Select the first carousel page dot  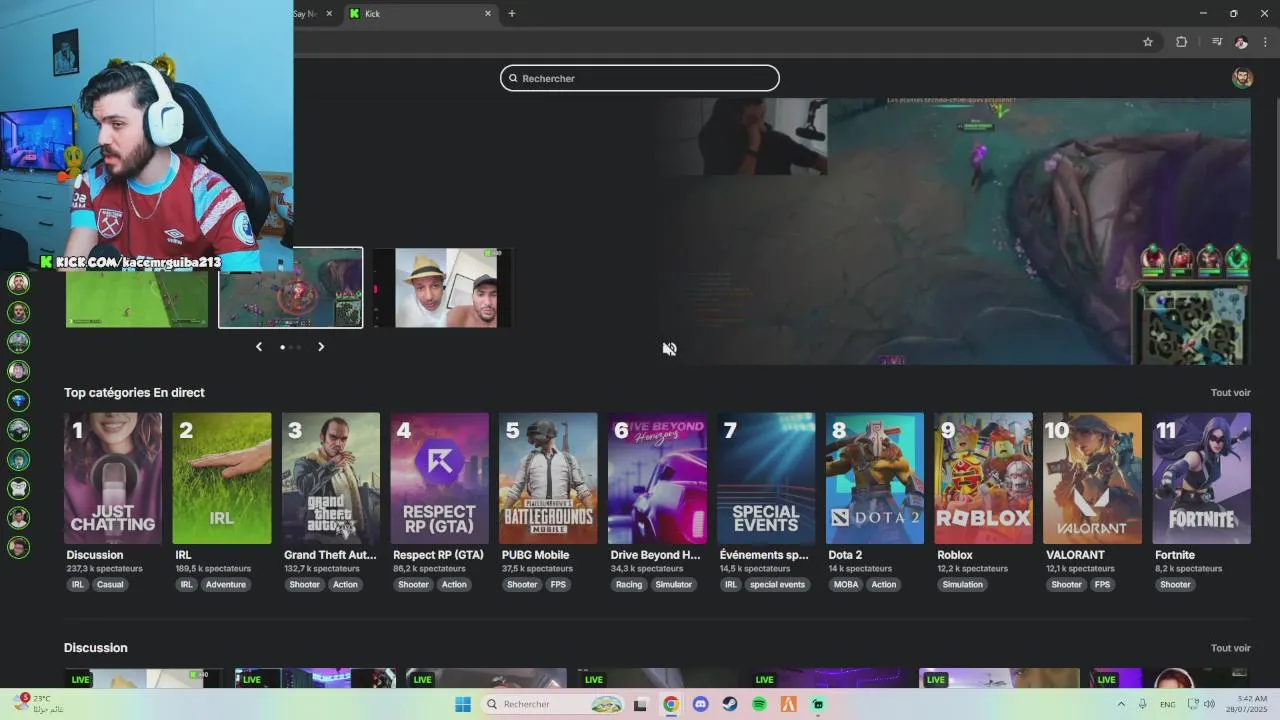283,347
